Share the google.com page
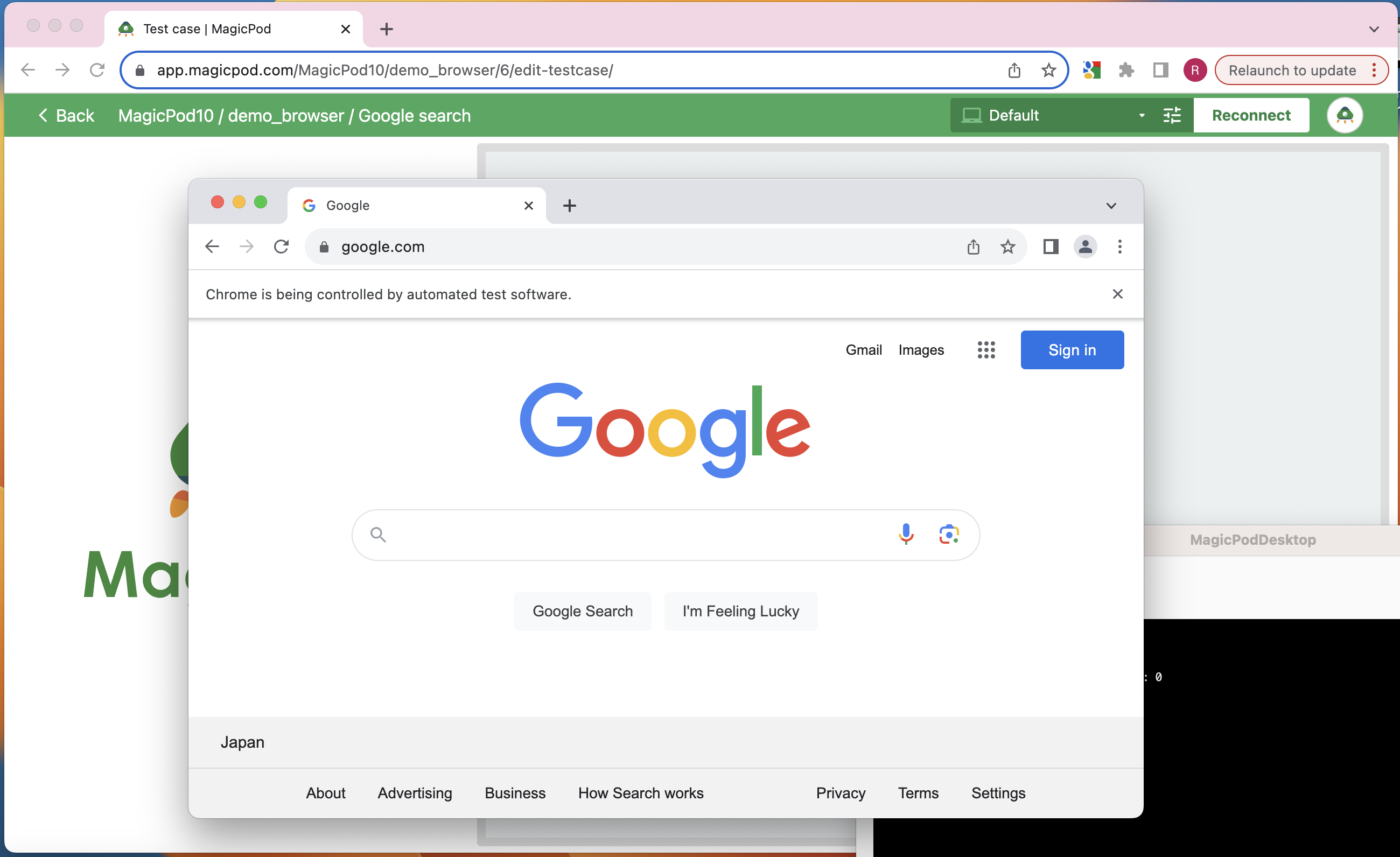This screenshot has height=857, width=1400. (x=974, y=247)
